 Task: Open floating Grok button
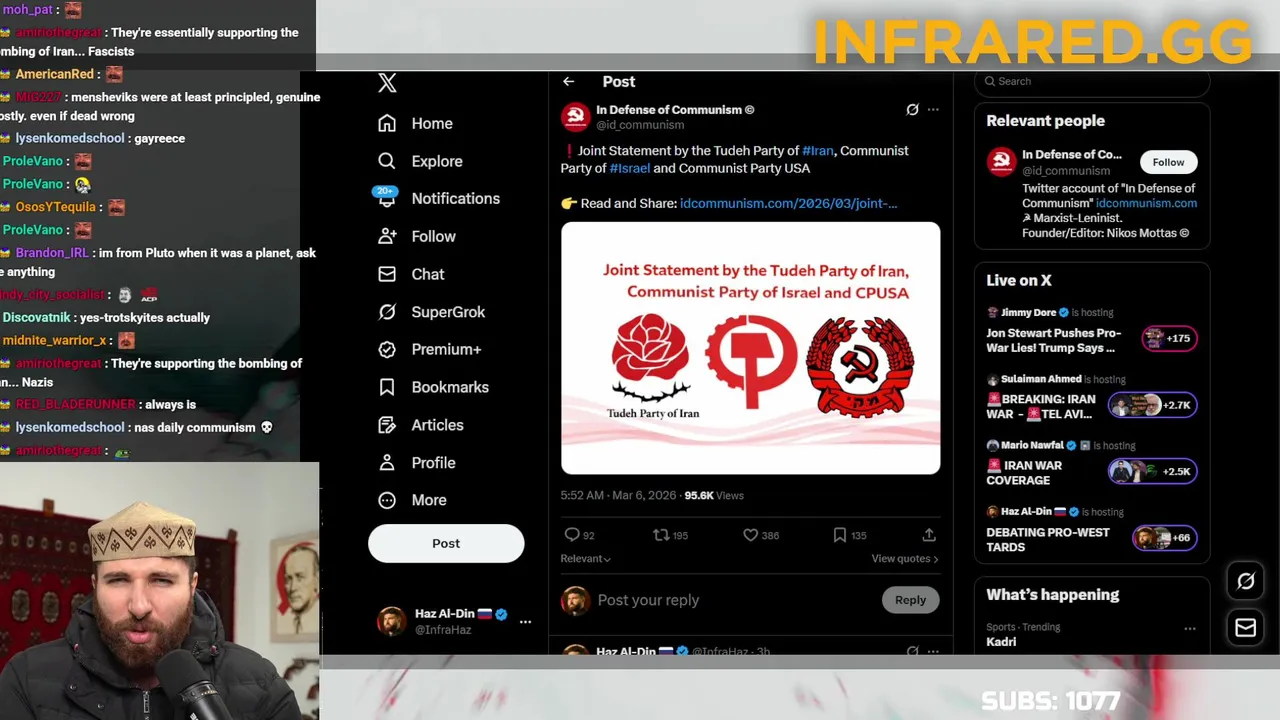1245,581
